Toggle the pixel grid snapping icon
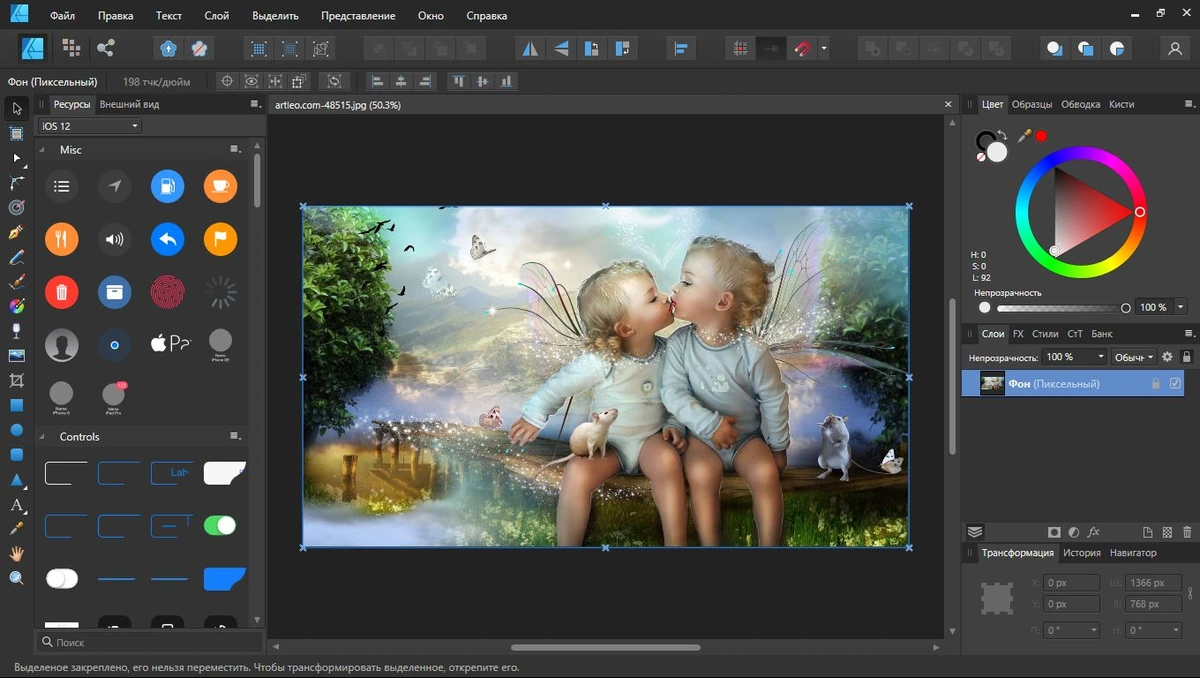Screen dimensions: 1200x678 pos(740,47)
